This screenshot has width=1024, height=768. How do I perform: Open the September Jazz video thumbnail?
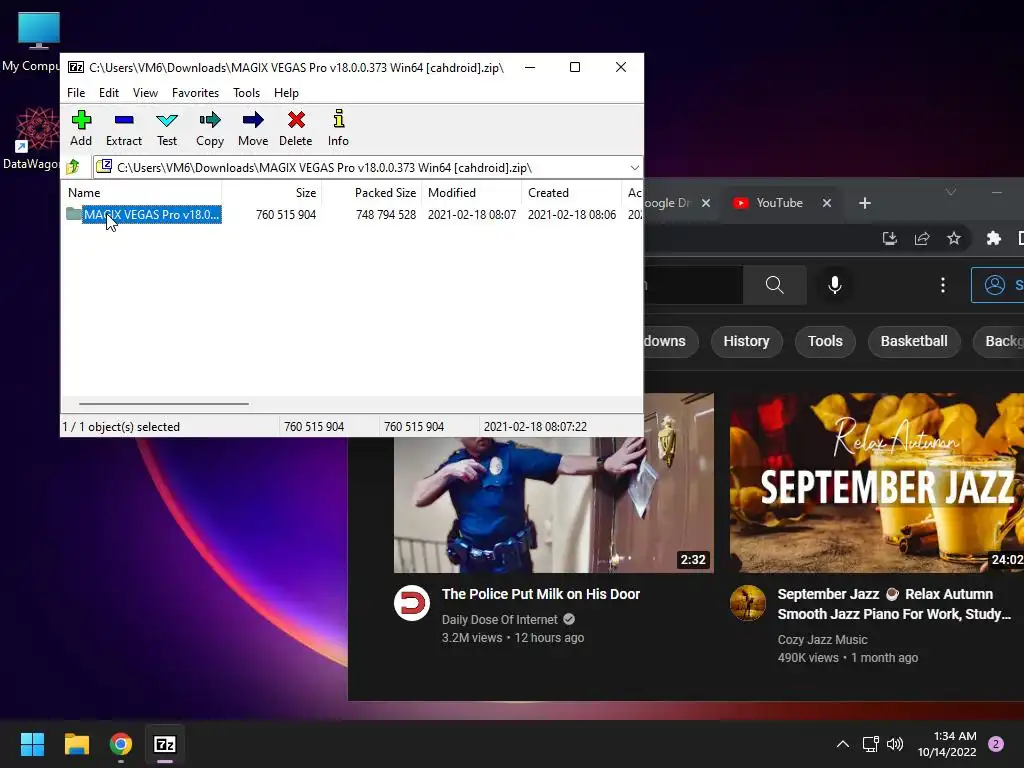point(877,483)
